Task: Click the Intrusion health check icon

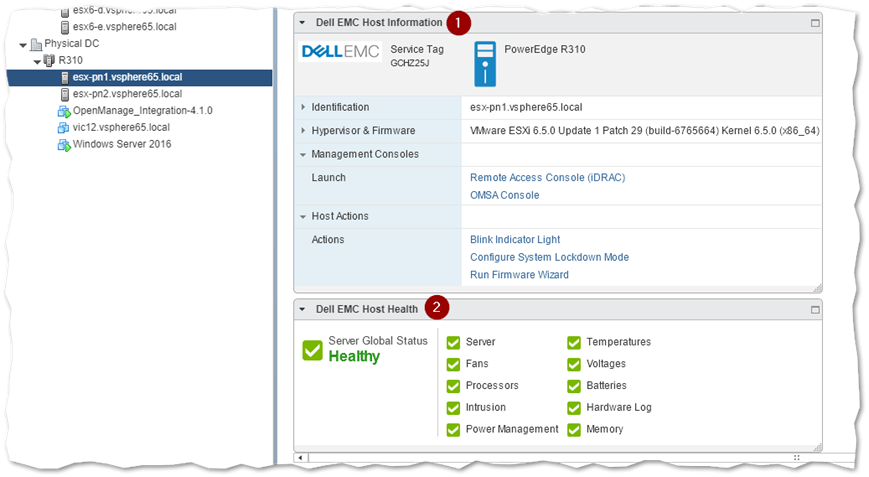Action: click(453, 408)
